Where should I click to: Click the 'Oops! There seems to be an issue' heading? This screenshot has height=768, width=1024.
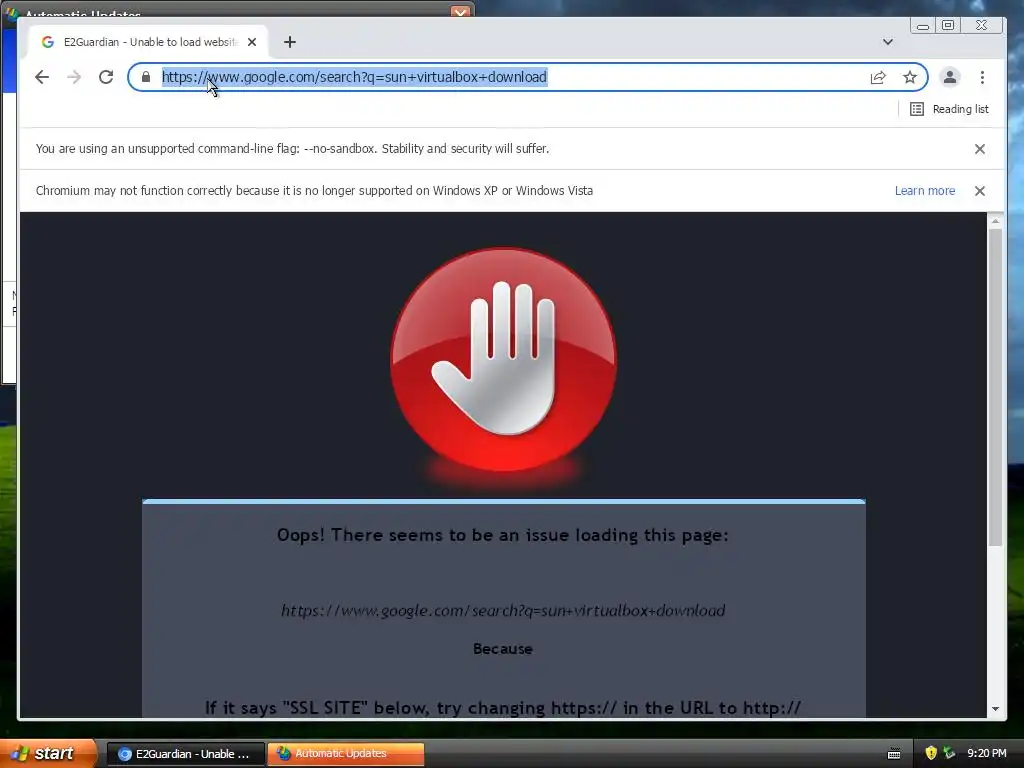pos(503,536)
